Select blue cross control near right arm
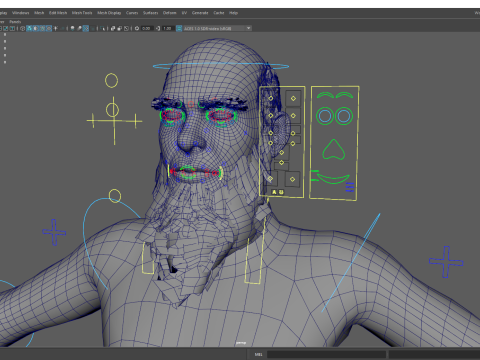The height and width of the screenshot is (360, 480). [x=446, y=262]
